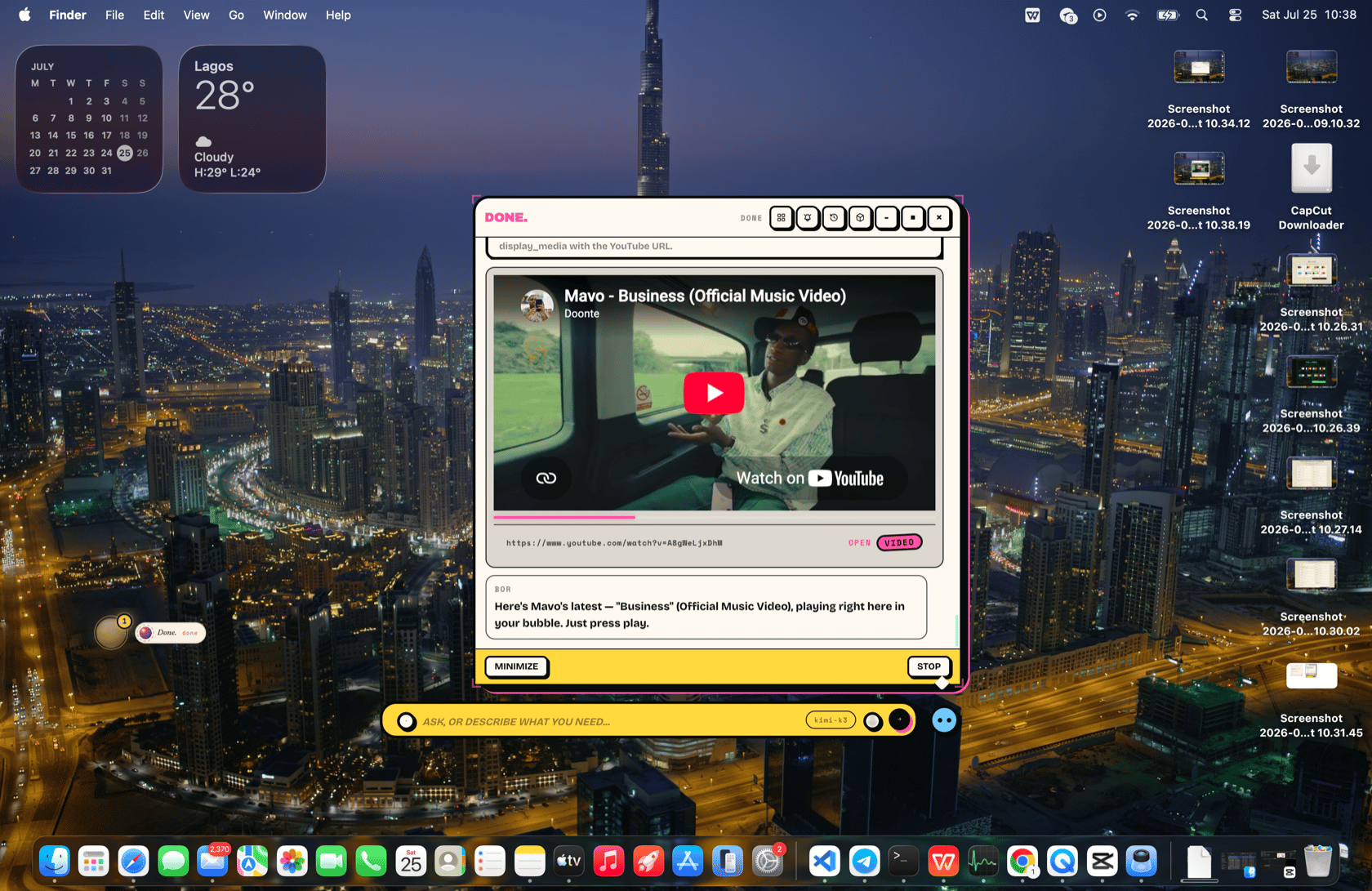Click the Done. desktop notification pill
The height and width of the screenshot is (891, 1372).
[170, 633]
